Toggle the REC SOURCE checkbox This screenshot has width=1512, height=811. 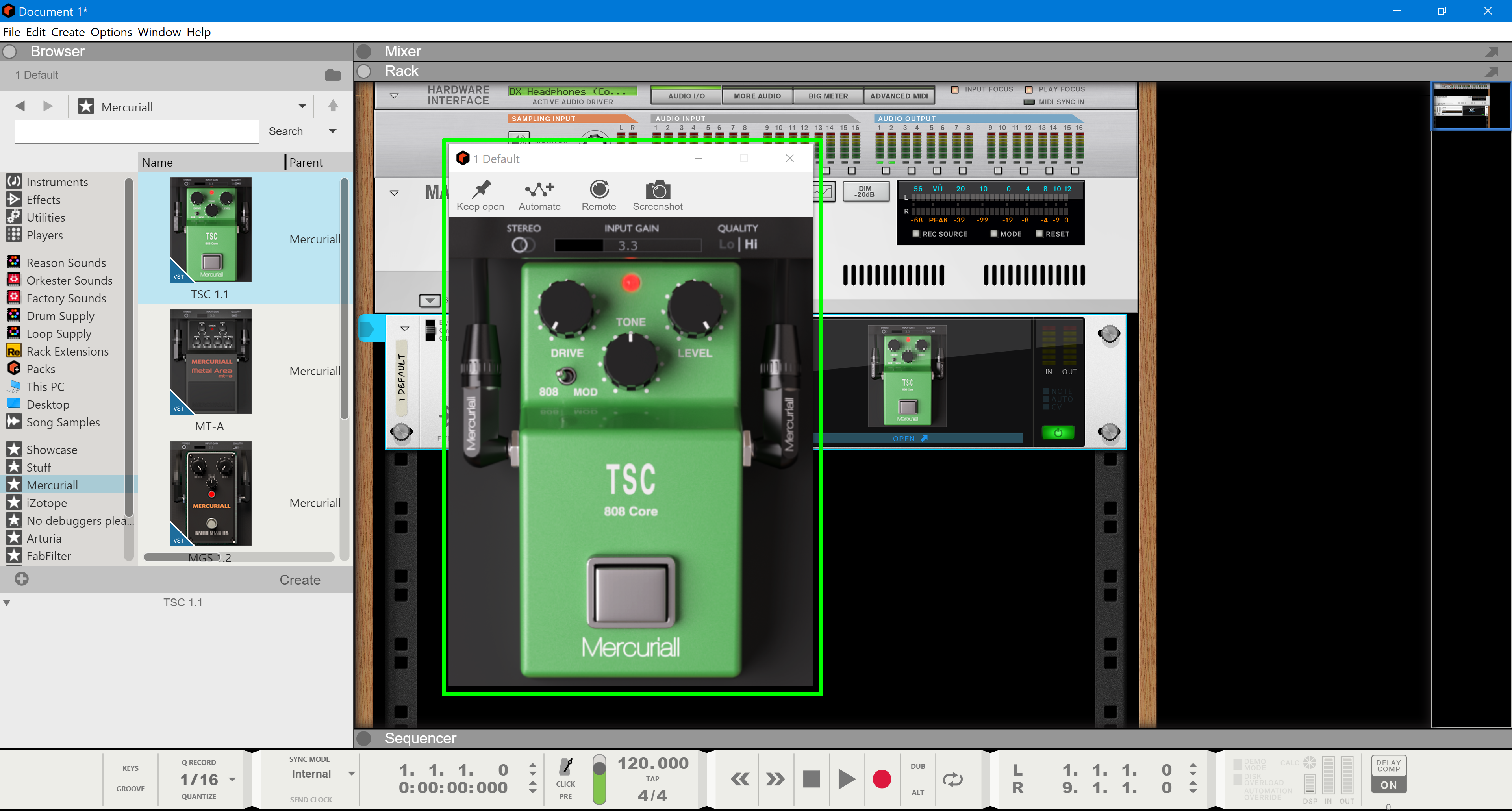click(x=915, y=233)
